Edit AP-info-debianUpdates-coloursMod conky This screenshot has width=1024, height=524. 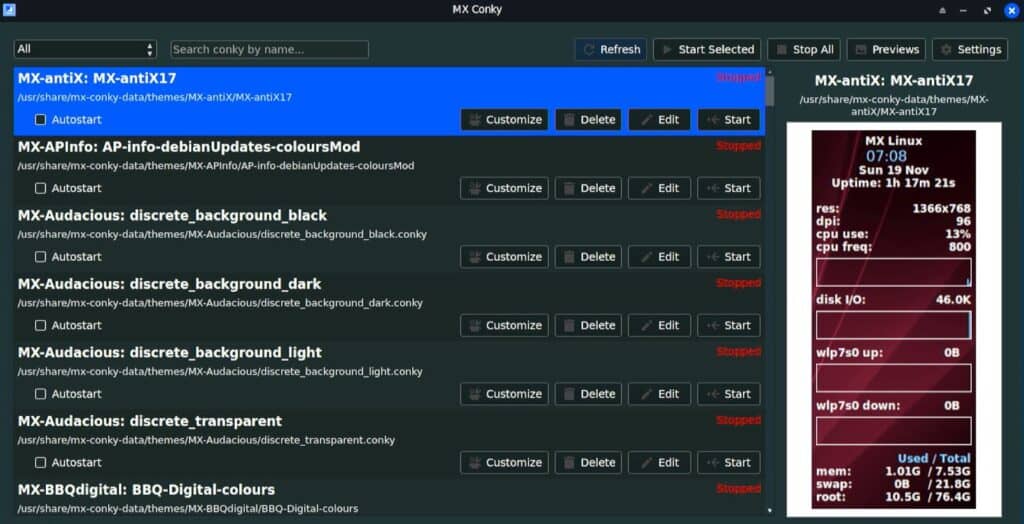tap(660, 188)
